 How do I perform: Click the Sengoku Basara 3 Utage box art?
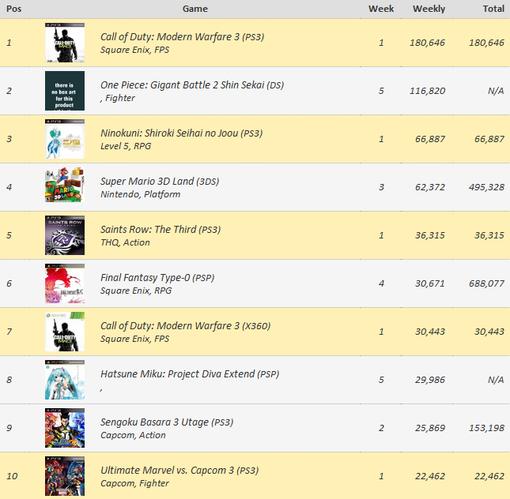pos(65,428)
